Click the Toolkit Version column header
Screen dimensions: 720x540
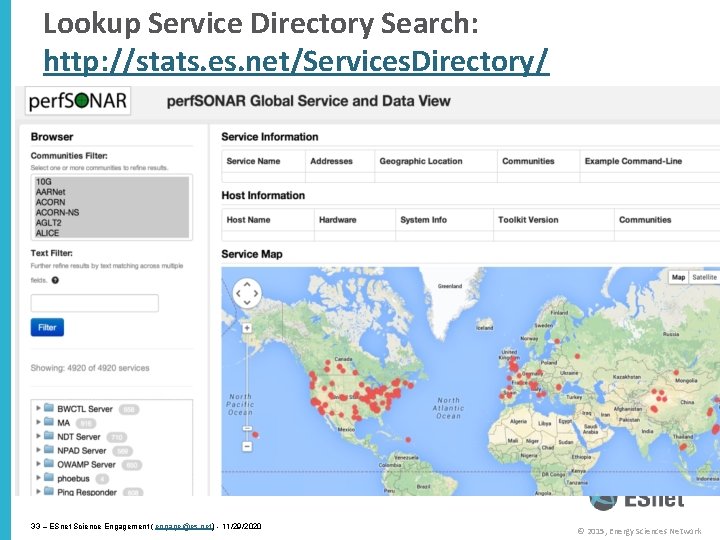(528, 219)
